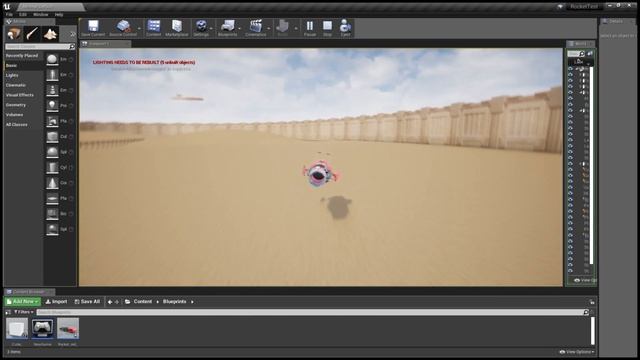Select the Cube primitive icon
Image resolution: width=640 pixels, height=360 pixels.
[52, 137]
